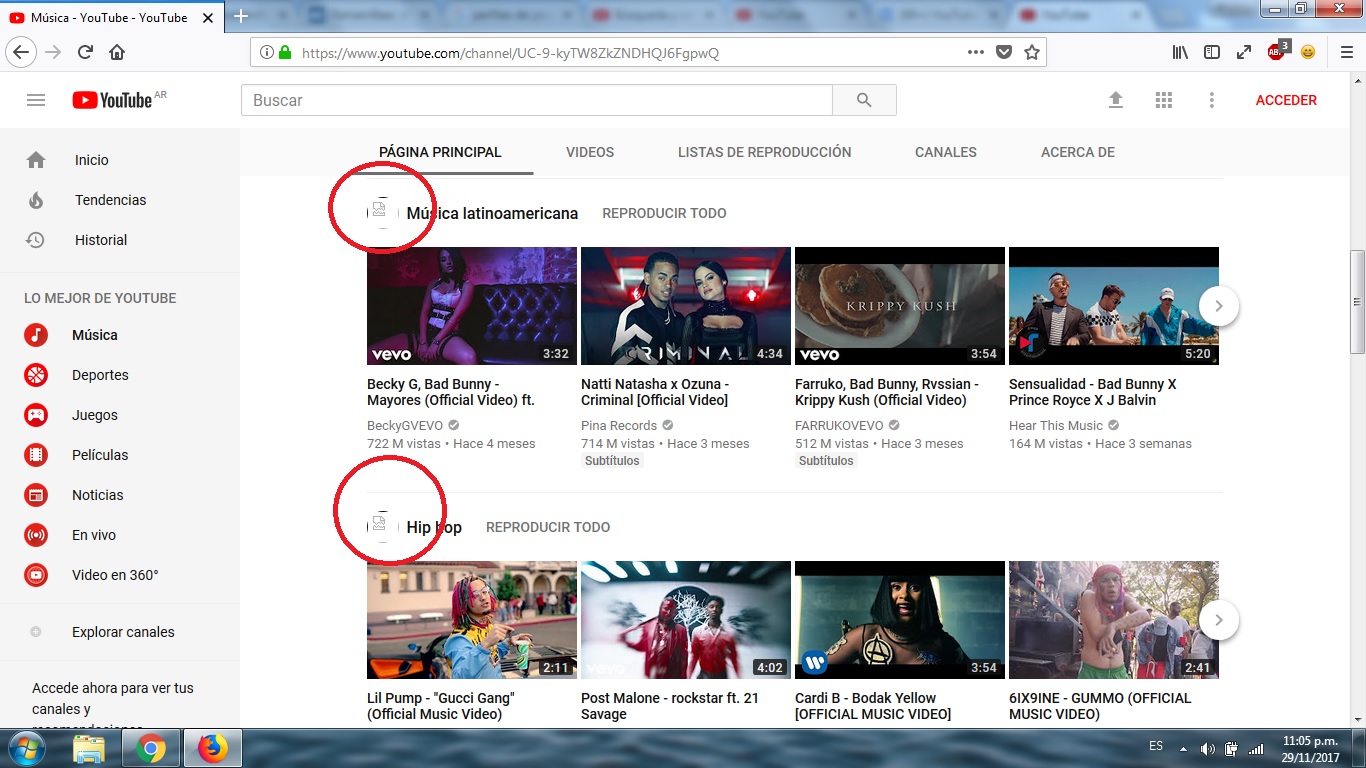Play the Post Malone rockstar thumbnail
The height and width of the screenshot is (768, 1366).
tap(686, 620)
